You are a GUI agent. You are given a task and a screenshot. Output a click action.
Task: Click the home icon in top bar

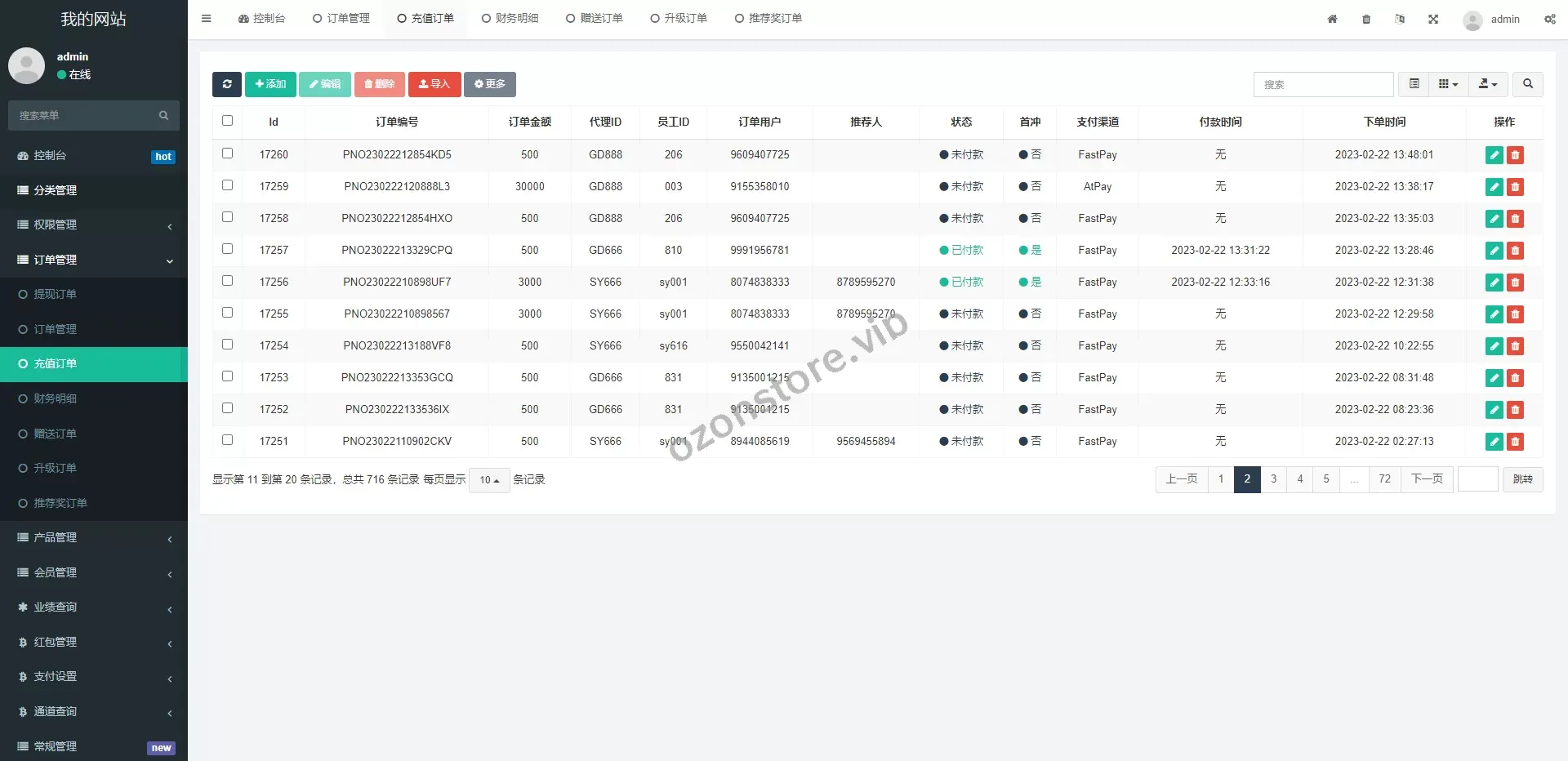pos(1332,20)
